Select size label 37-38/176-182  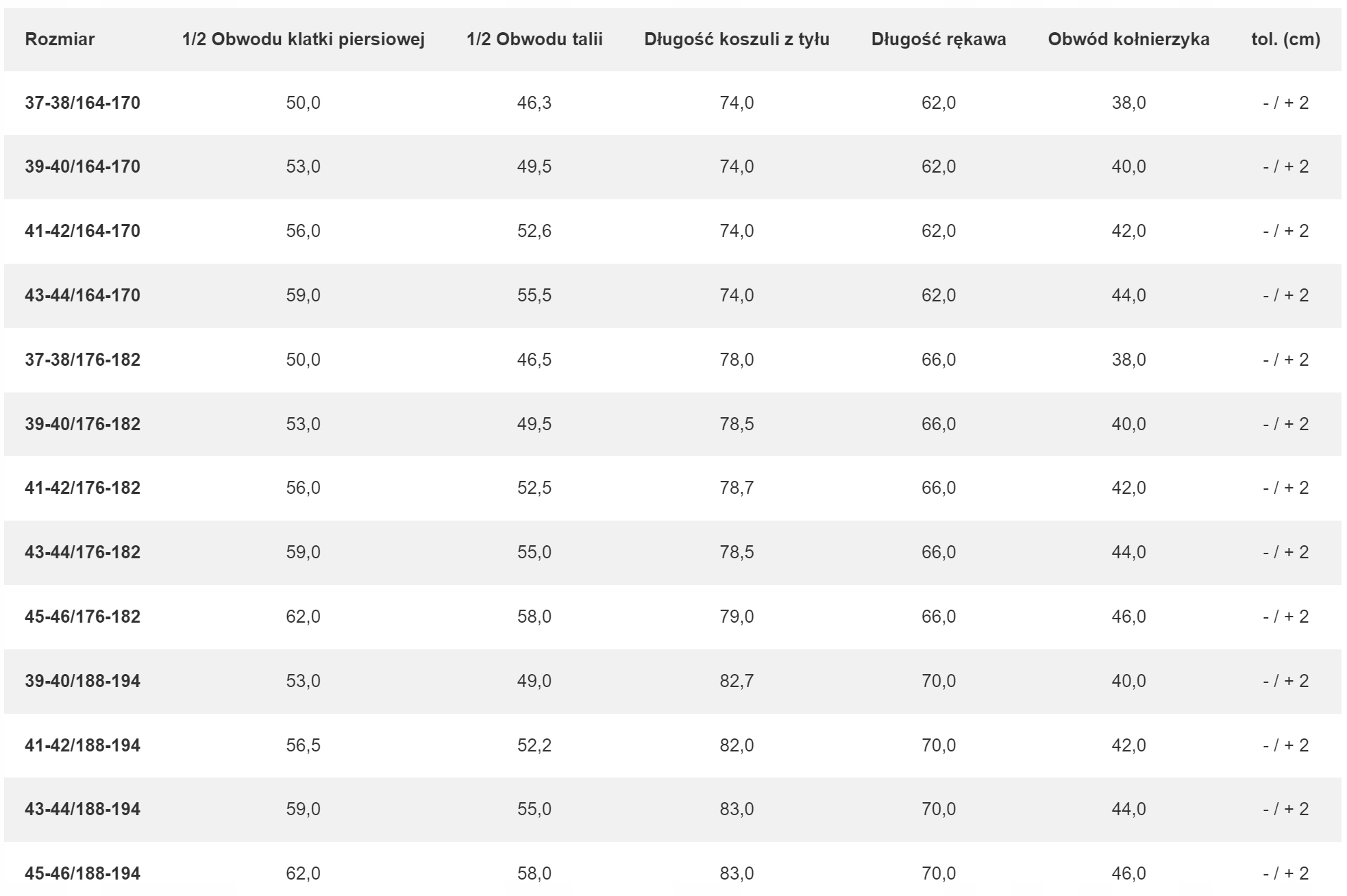tap(82, 360)
